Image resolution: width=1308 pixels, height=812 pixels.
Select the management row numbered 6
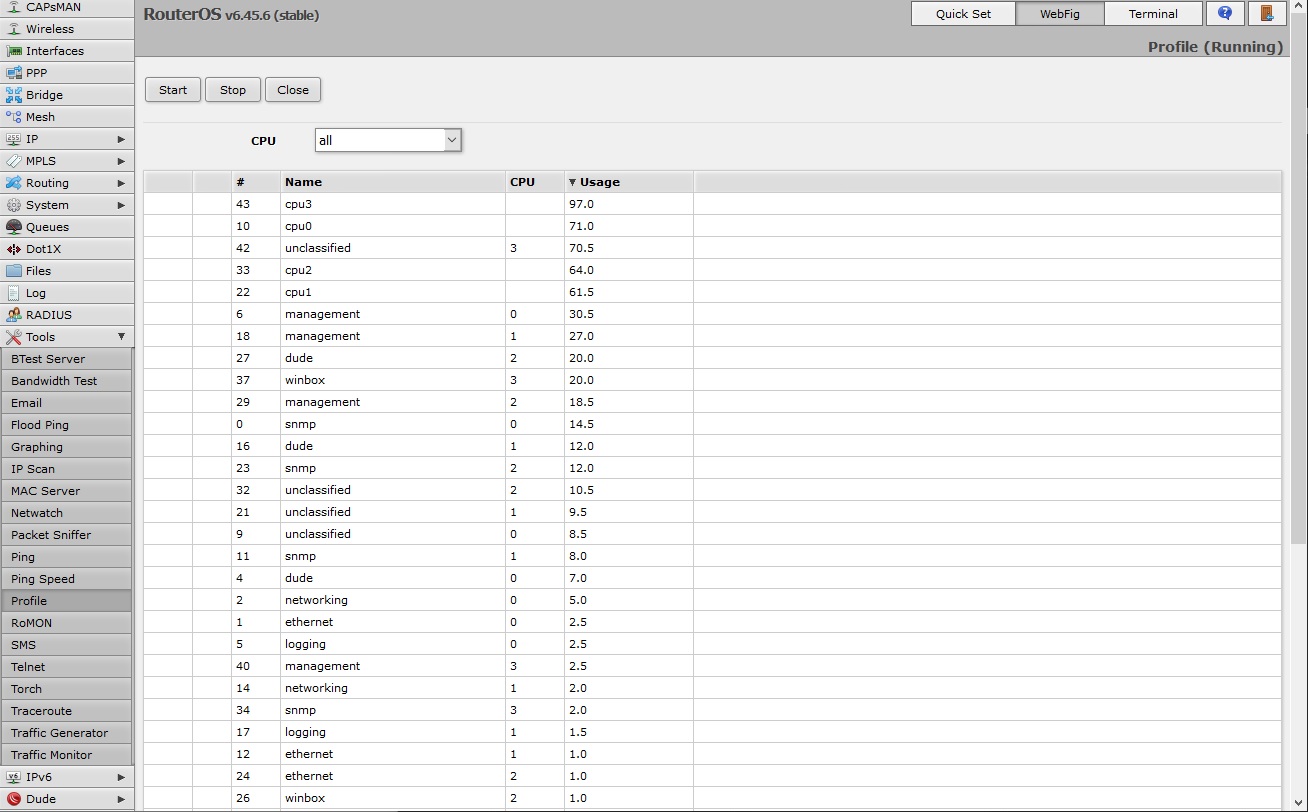click(712, 314)
